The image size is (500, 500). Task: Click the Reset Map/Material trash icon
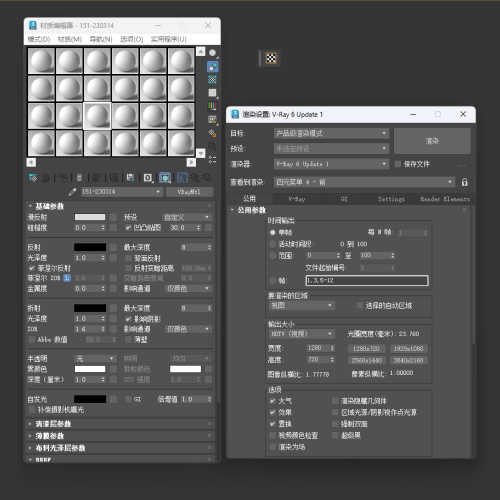[79, 178]
